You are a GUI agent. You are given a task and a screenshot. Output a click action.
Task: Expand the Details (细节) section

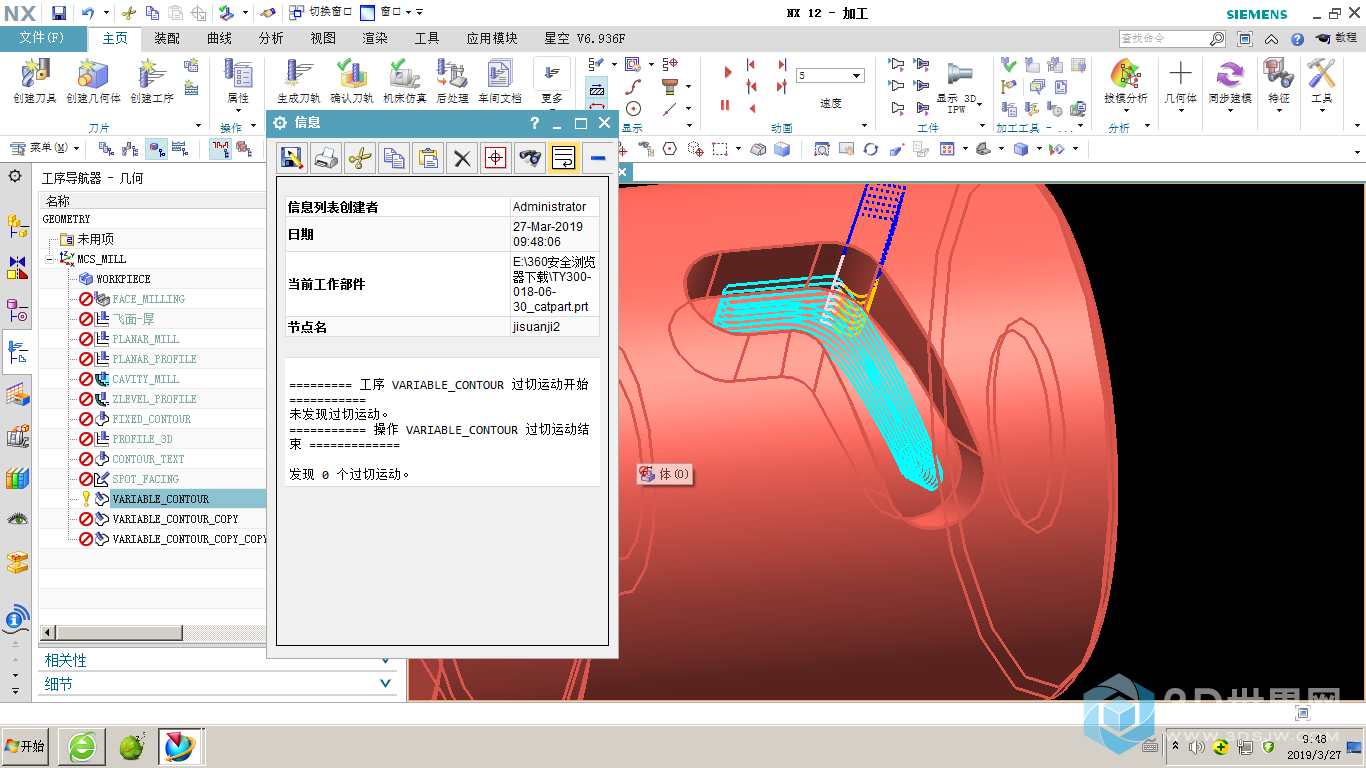216,684
